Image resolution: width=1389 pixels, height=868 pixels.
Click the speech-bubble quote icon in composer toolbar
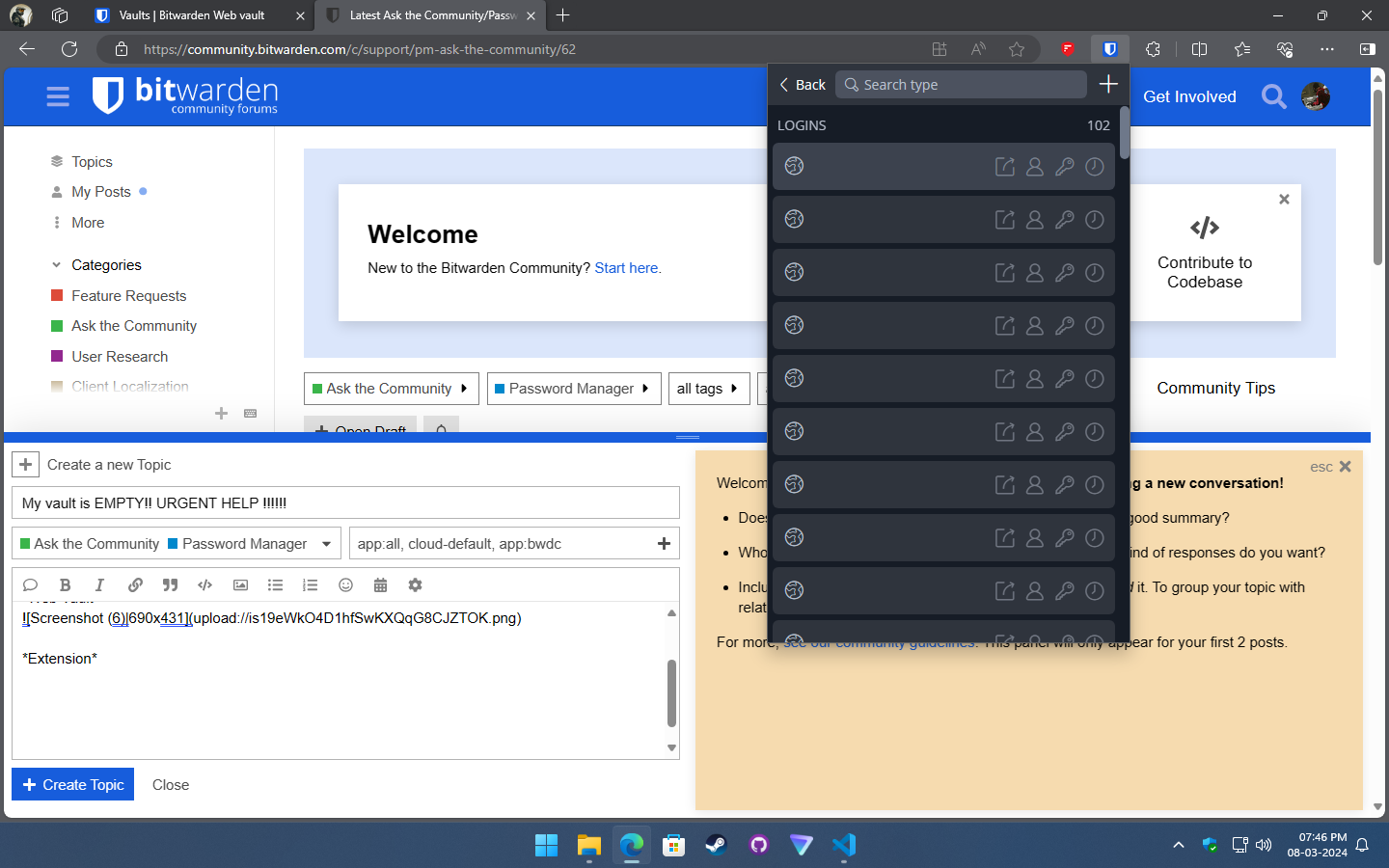(30, 584)
